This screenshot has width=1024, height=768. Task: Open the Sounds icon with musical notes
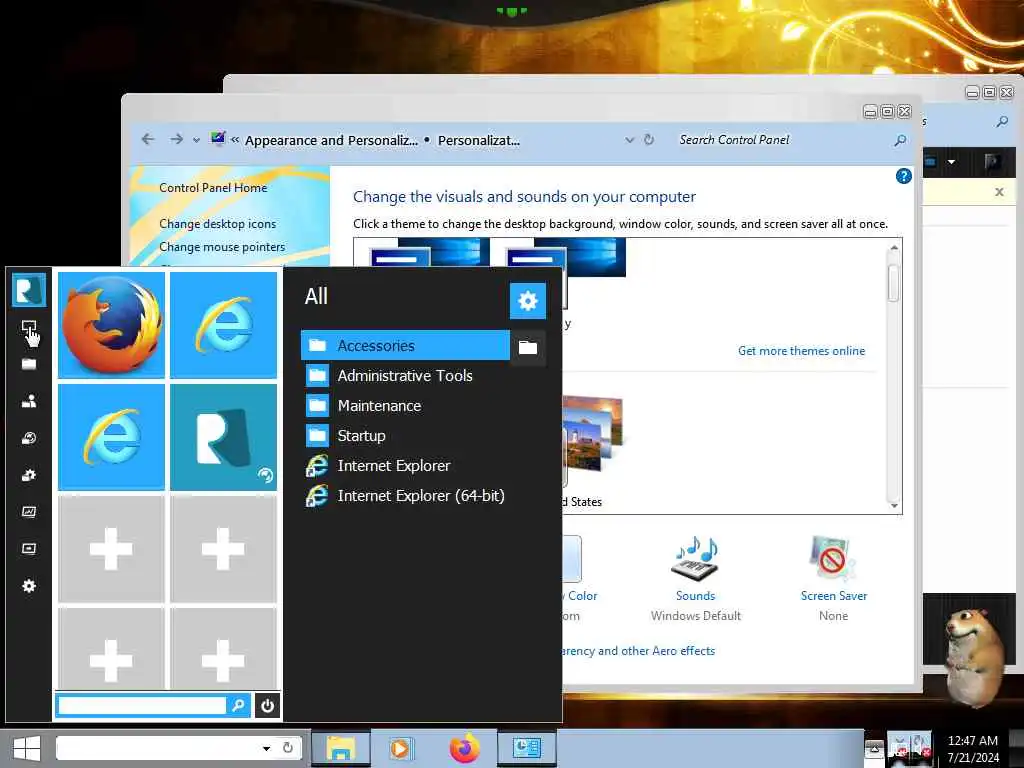coord(696,560)
